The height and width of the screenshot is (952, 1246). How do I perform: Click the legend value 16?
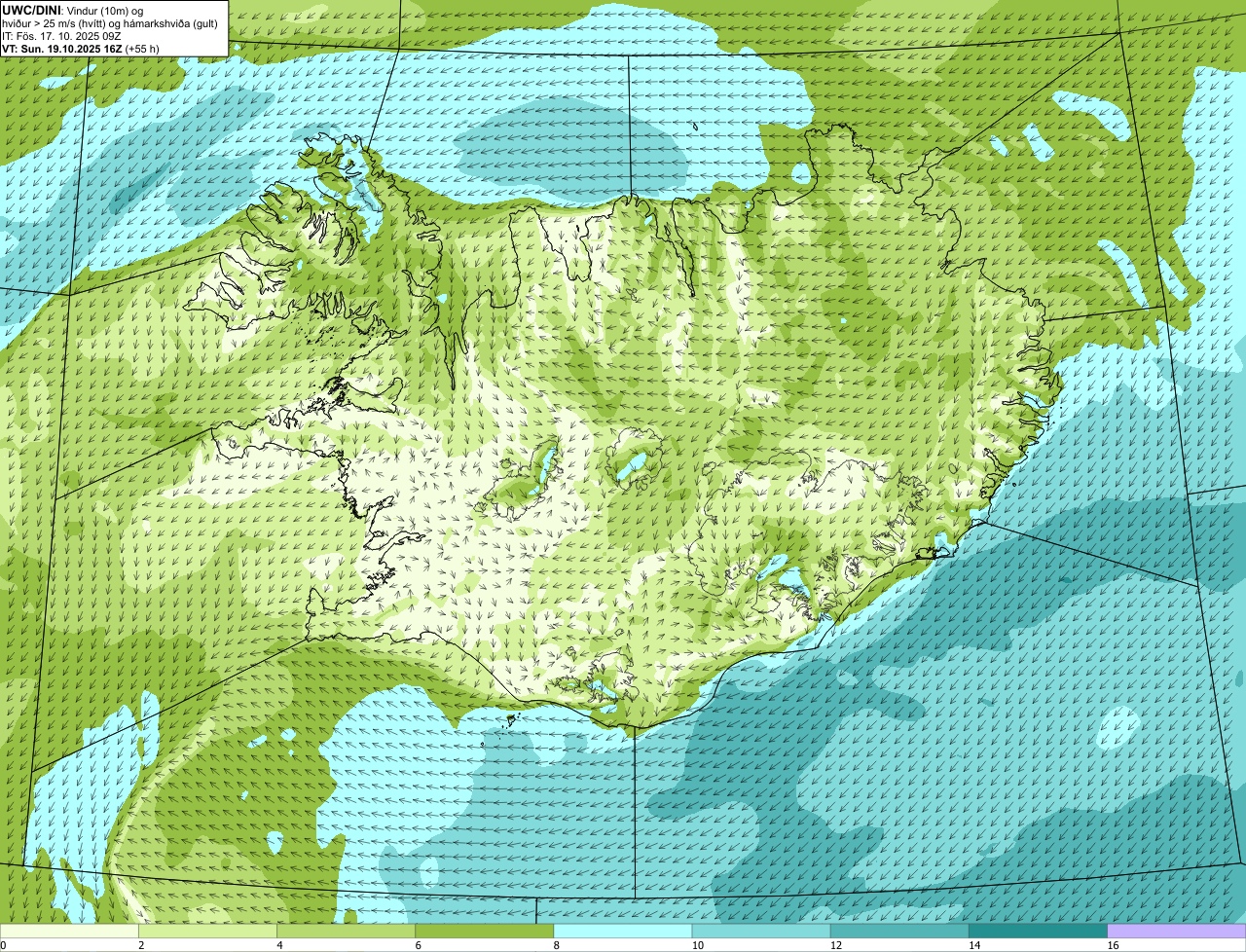coord(1113,945)
